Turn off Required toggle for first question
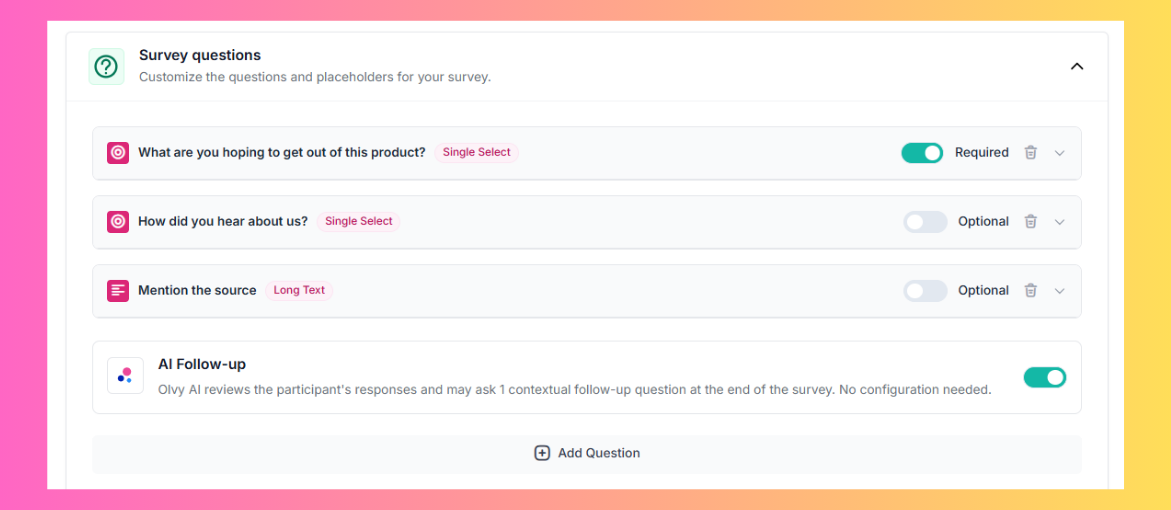Screen dimensions: 1171x510 coord(922,152)
